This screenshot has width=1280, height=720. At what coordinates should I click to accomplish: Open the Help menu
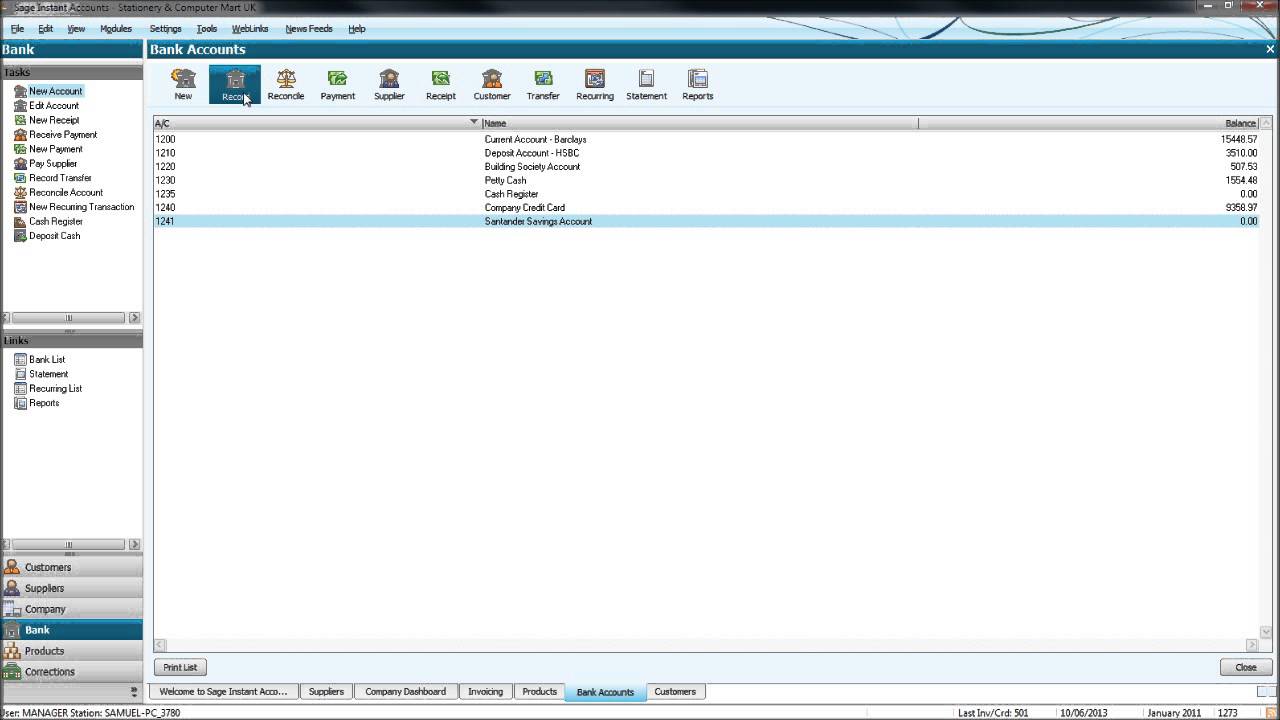(357, 29)
